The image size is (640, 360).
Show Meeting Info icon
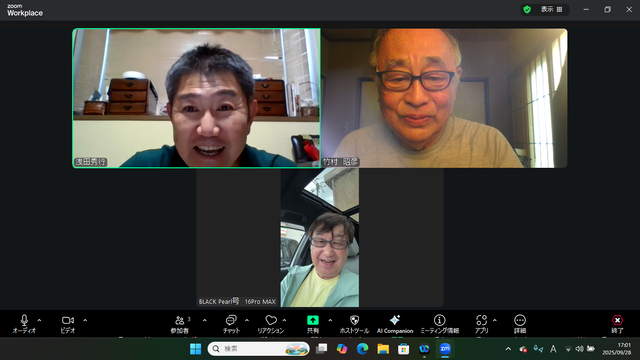[x=440, y=320]
